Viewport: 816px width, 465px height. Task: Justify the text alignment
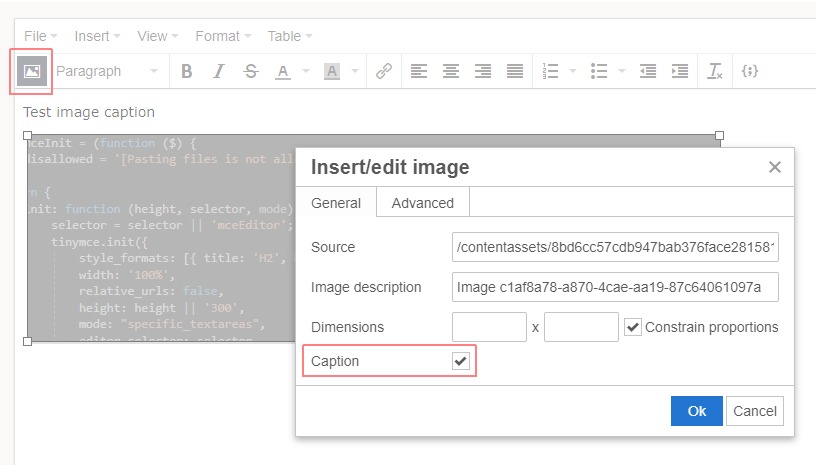[x=514, y=71]
